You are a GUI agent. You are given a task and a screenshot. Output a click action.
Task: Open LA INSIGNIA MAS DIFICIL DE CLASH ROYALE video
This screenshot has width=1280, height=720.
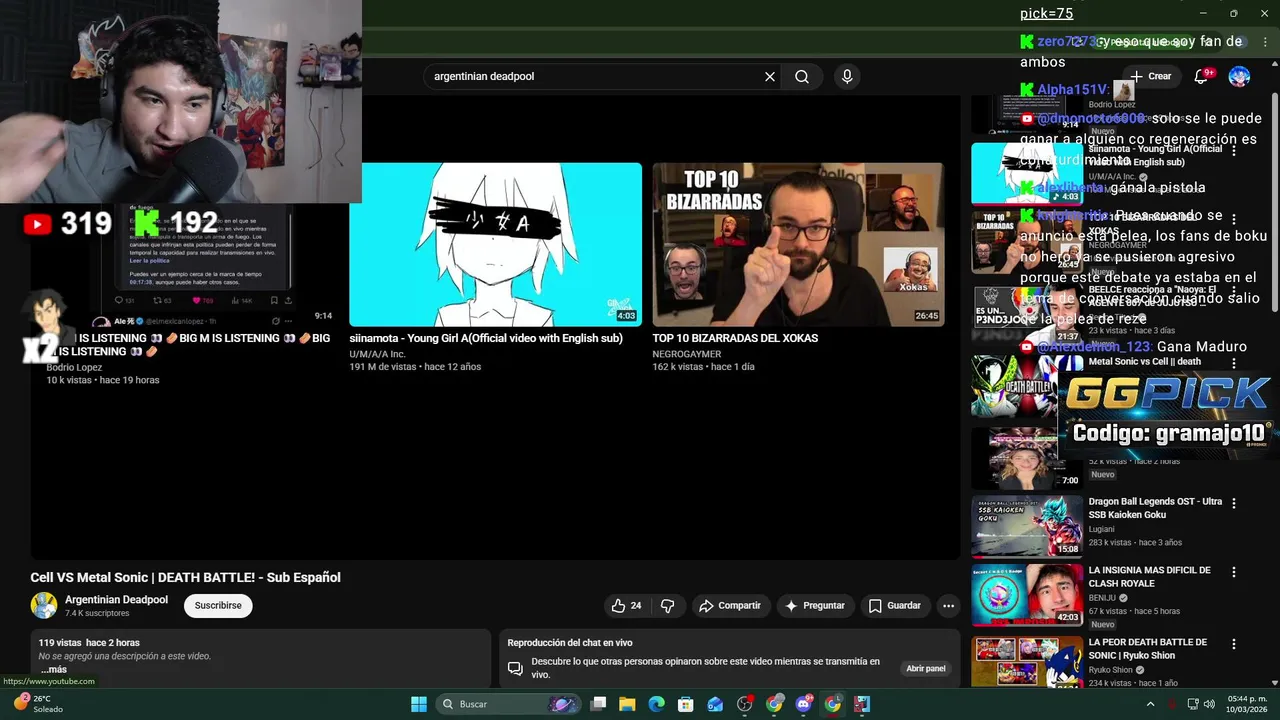[1149, 577]
